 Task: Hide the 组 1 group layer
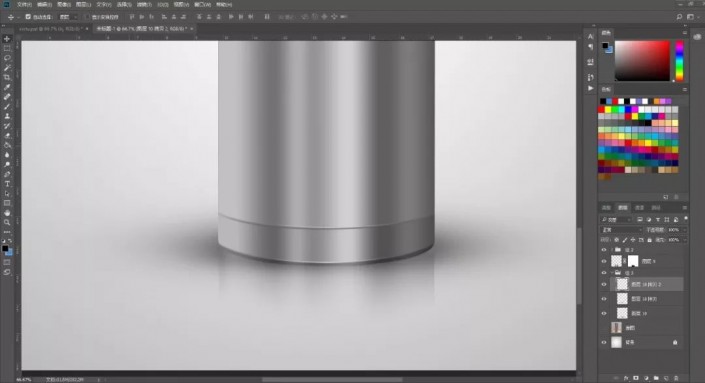tap(604, 273)
